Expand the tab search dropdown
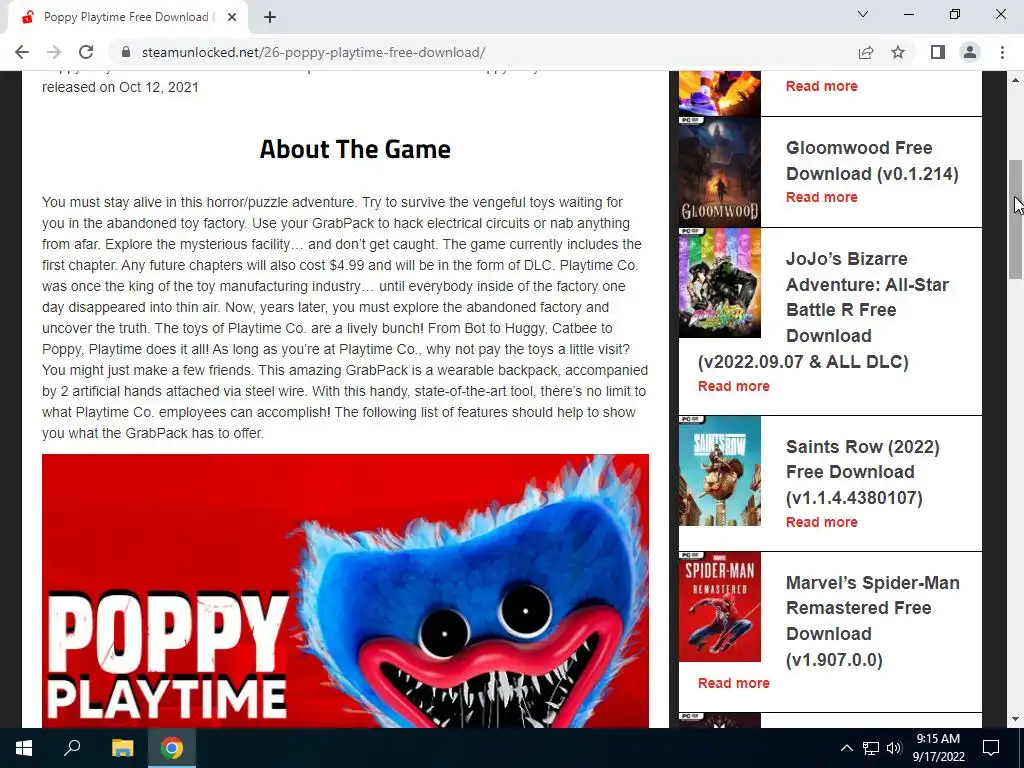The image size is (1024, 768). (x=863, y=14)
